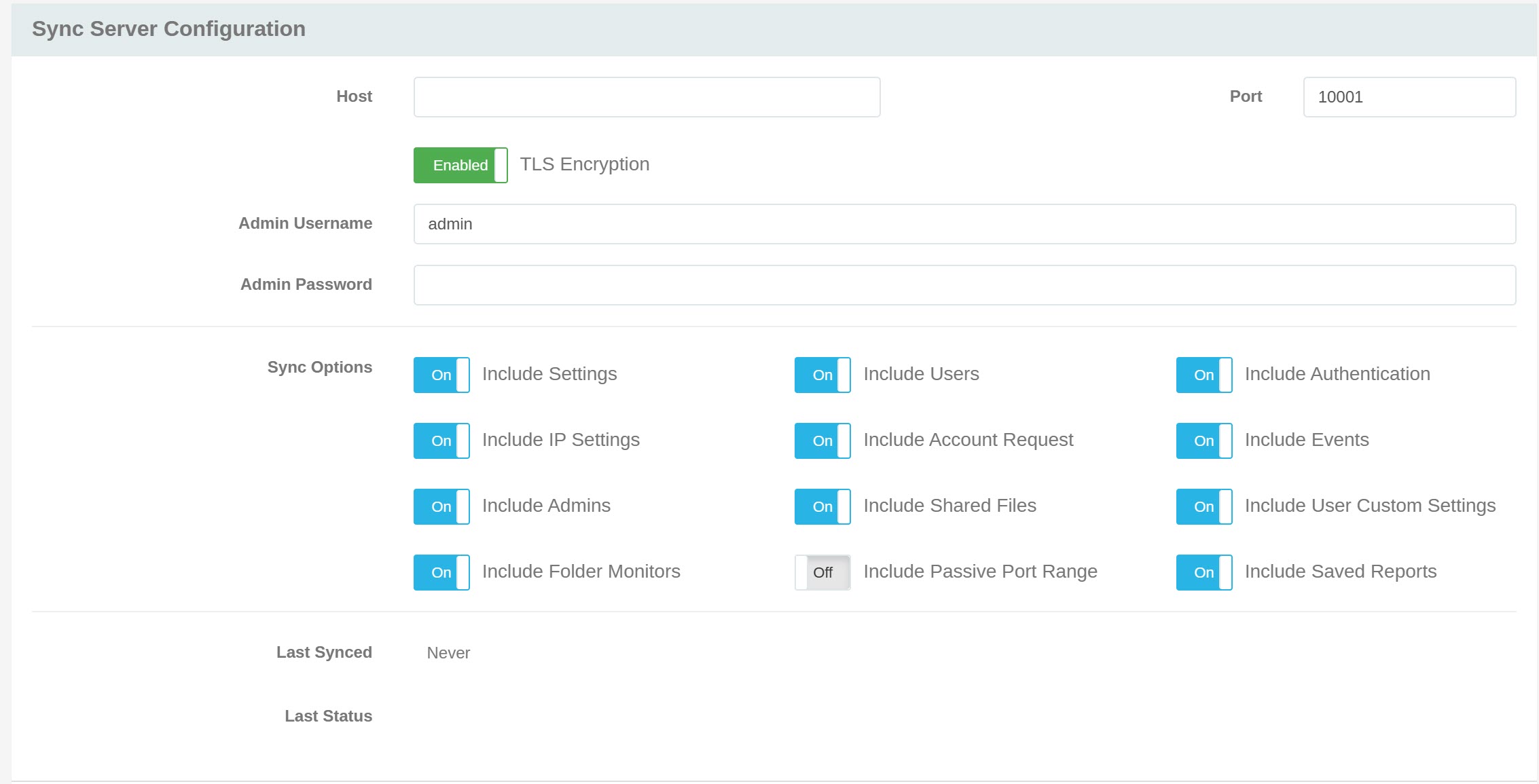Screen dimensions: 1539x784
Task: Click the 'Last Status' label
Action: 329,716
